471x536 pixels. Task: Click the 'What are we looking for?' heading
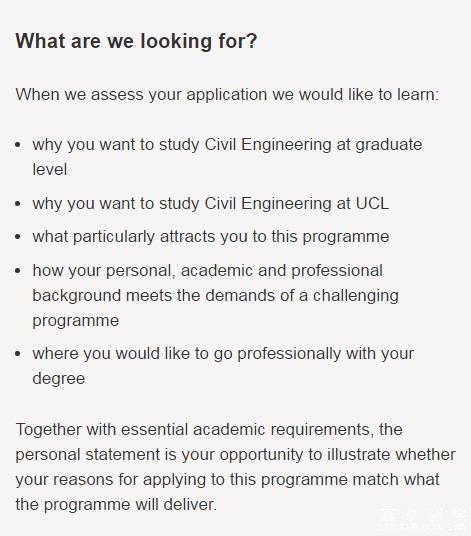pyautogui.click(x=136, y=41)
